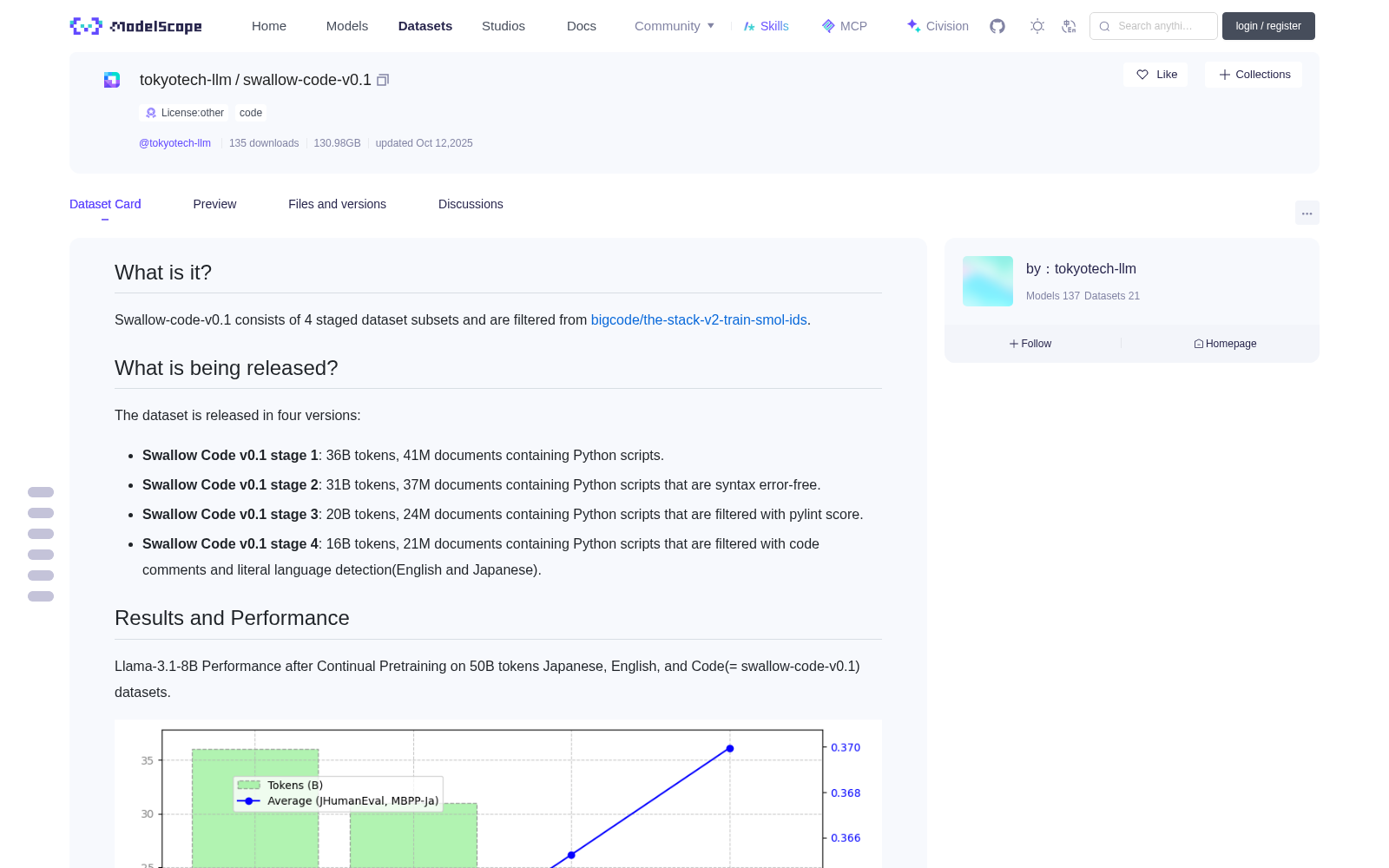Click the search magnifier icon
1389x868 pixels.
tap(1104, 26)
